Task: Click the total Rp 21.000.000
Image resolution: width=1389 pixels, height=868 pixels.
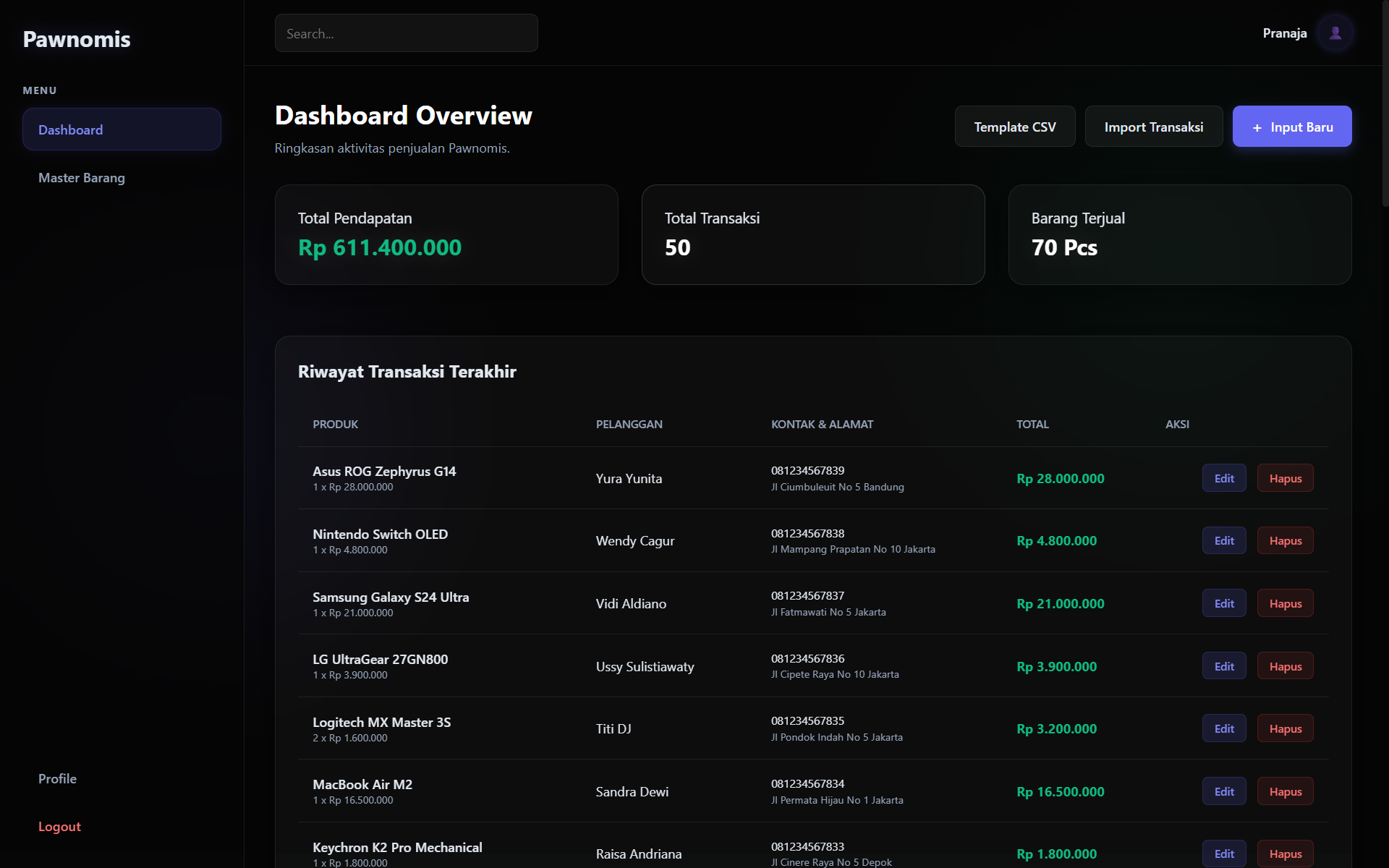Action: coord(1060,603)
